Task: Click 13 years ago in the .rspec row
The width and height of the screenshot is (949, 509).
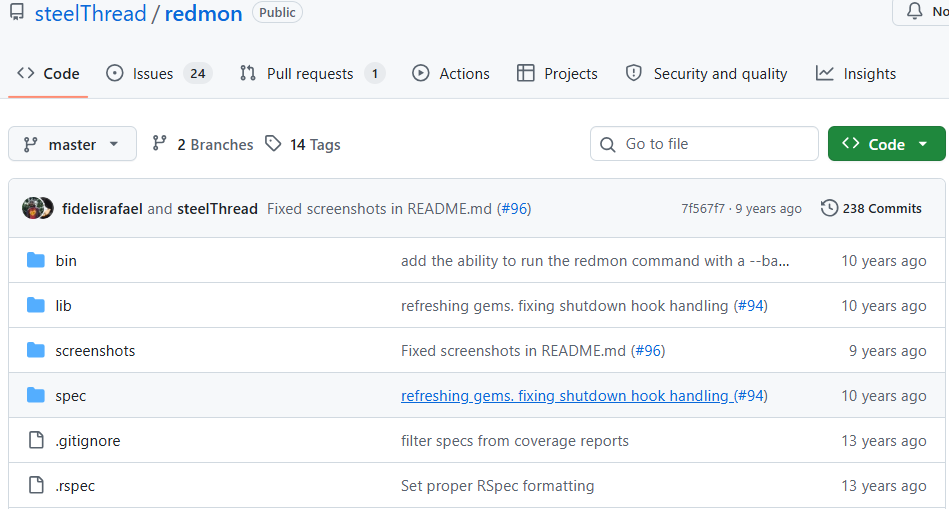Action: coord(884,485)
